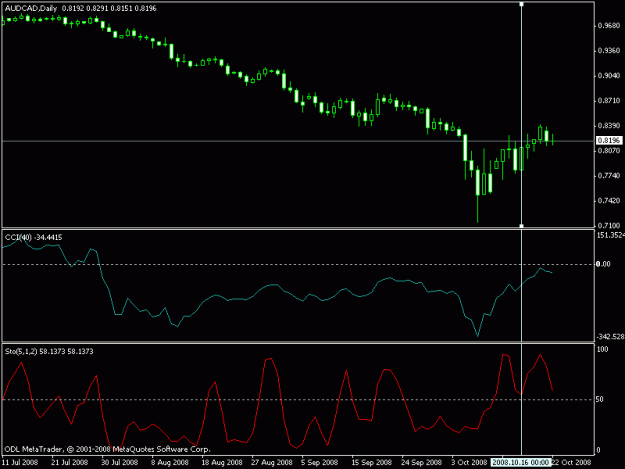Click the CCI line lowest trough in October
625x469 pixels.
478,336
